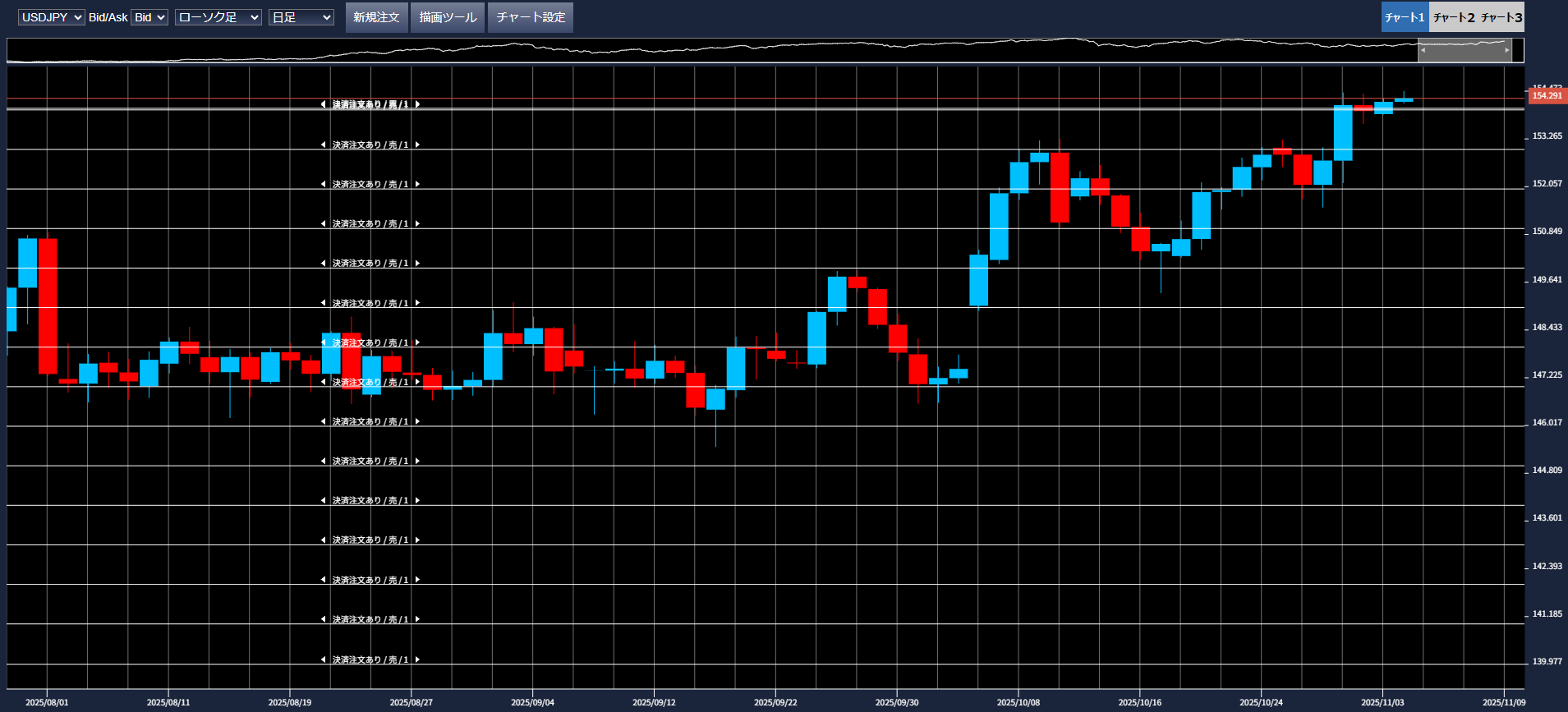The width and height of the screenshot is (1568, 712).
Task: Switch to the チャート3 tab
Action: coord(1501,17)
